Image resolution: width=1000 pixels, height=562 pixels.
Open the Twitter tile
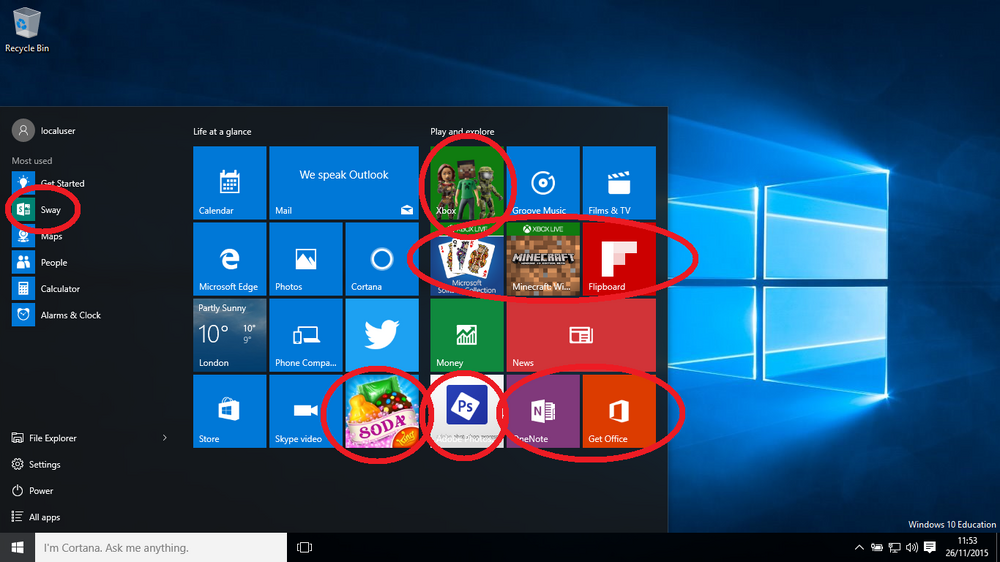[x=381, y=335]
